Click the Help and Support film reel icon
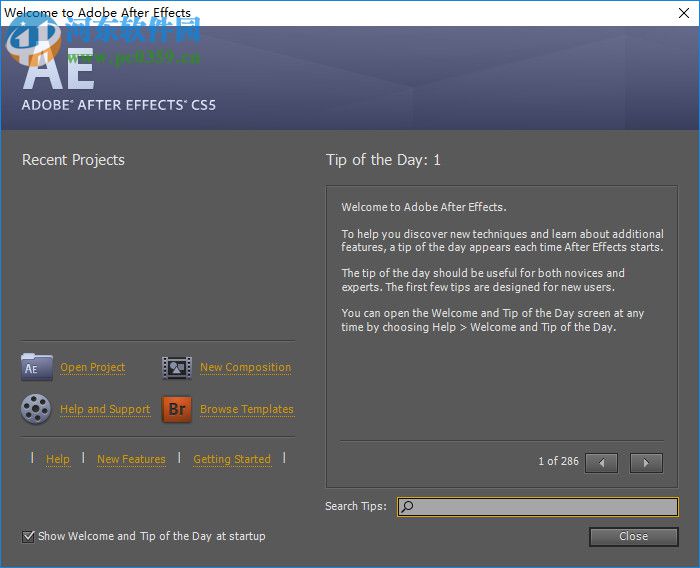The image size is (700, 568). pyautogui.click(x=36, y=409)
